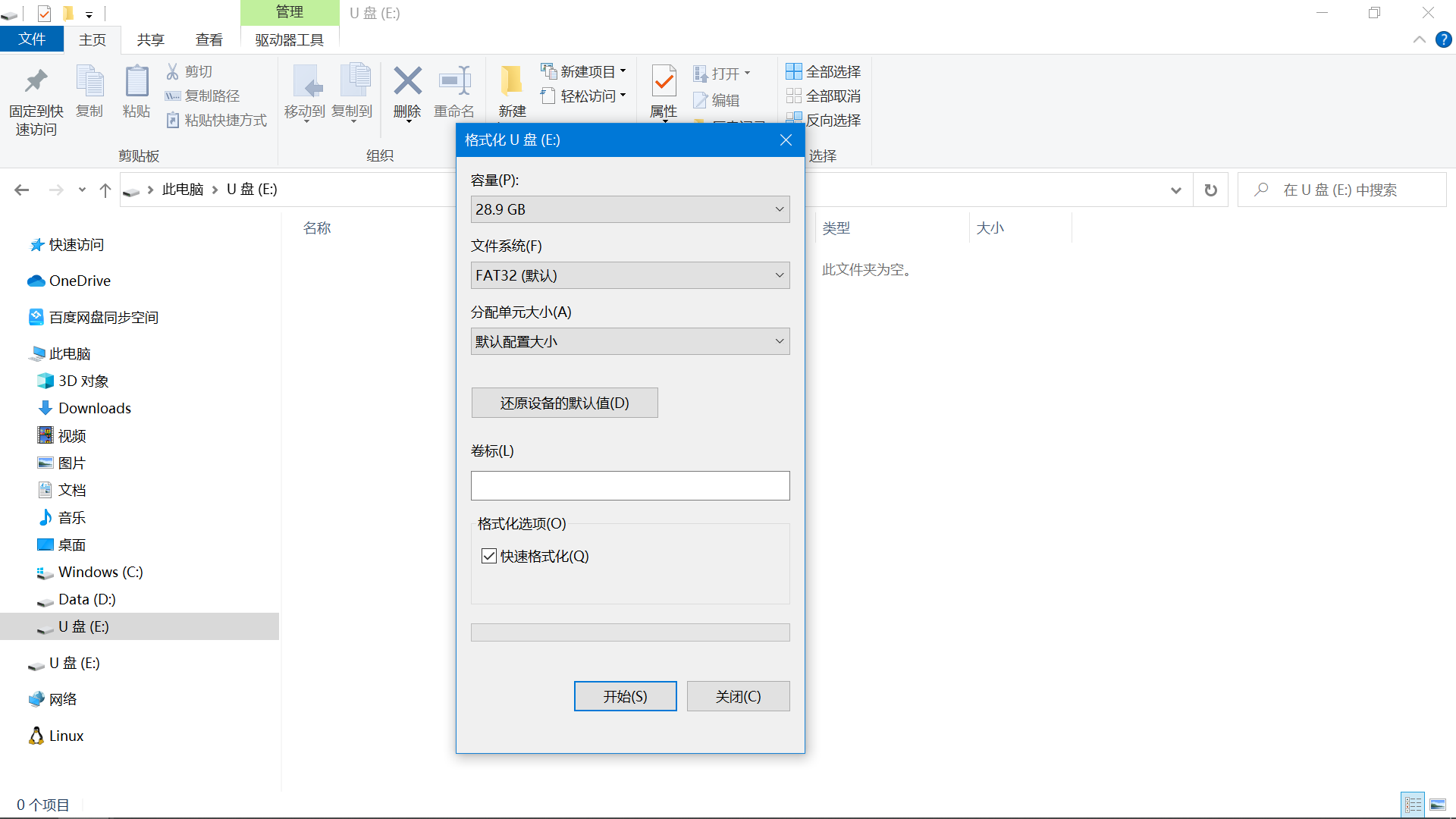Click the refresh icon beside address bar
The image size is (1456, 819).
pyautogui.click(x=1211, y=190)
